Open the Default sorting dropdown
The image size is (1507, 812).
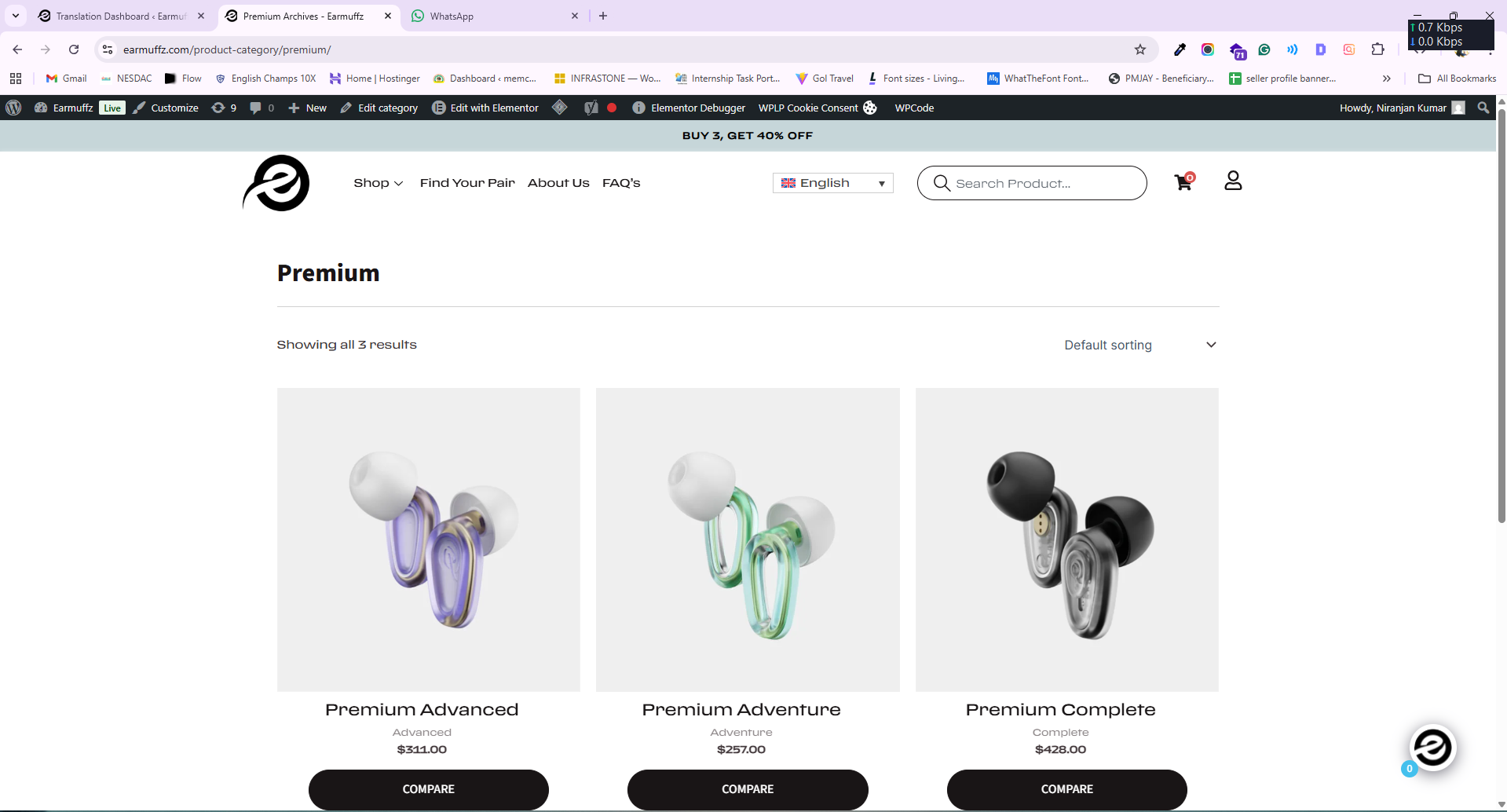(1139, 345)
